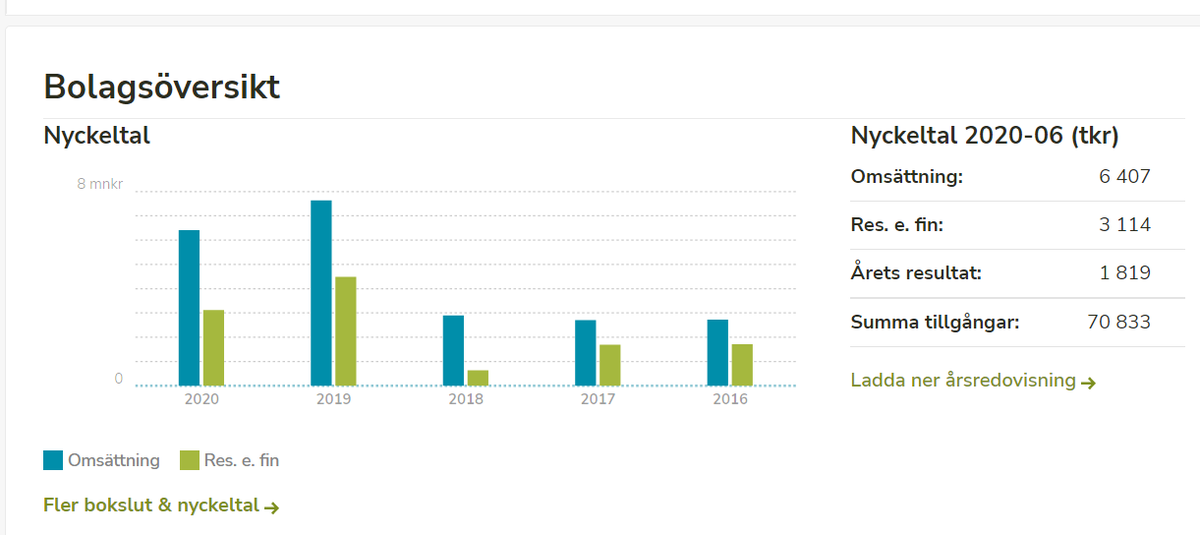Select the 2019 blue Omsättning bar
This screenshot has width=1200, height=535.
coord(321,293)
